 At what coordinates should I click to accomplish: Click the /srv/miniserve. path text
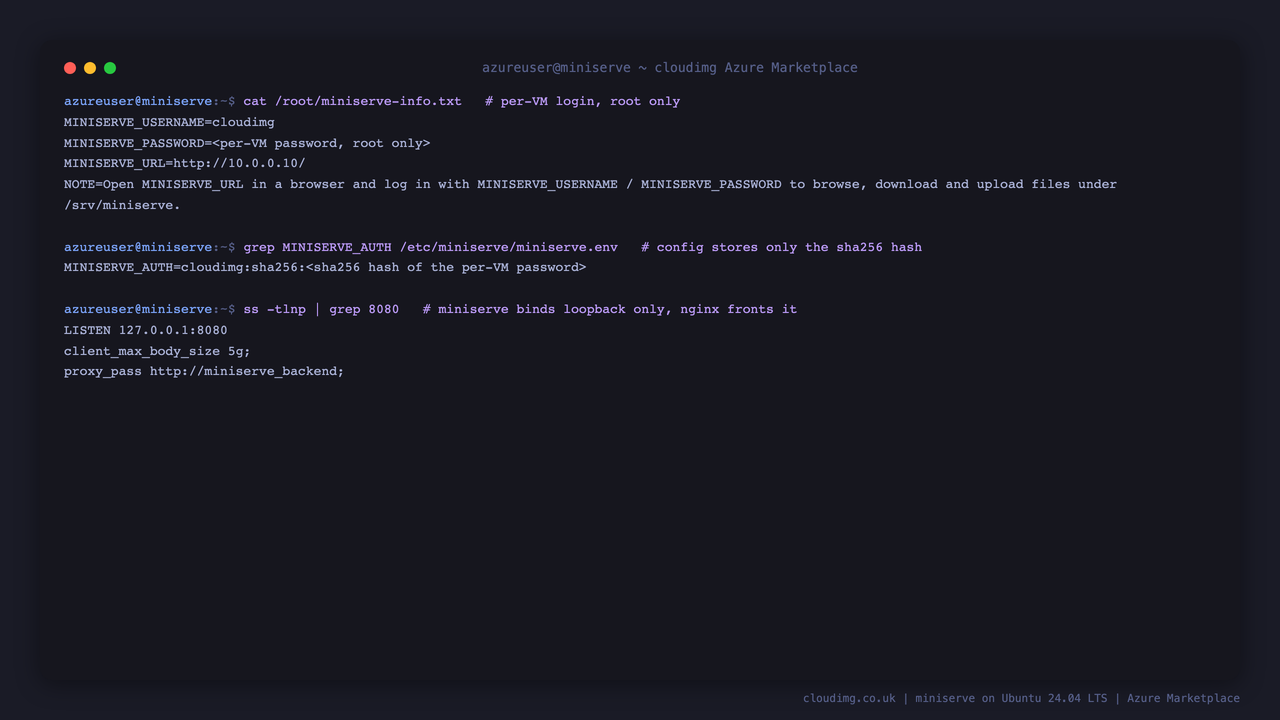coord(122,205)
